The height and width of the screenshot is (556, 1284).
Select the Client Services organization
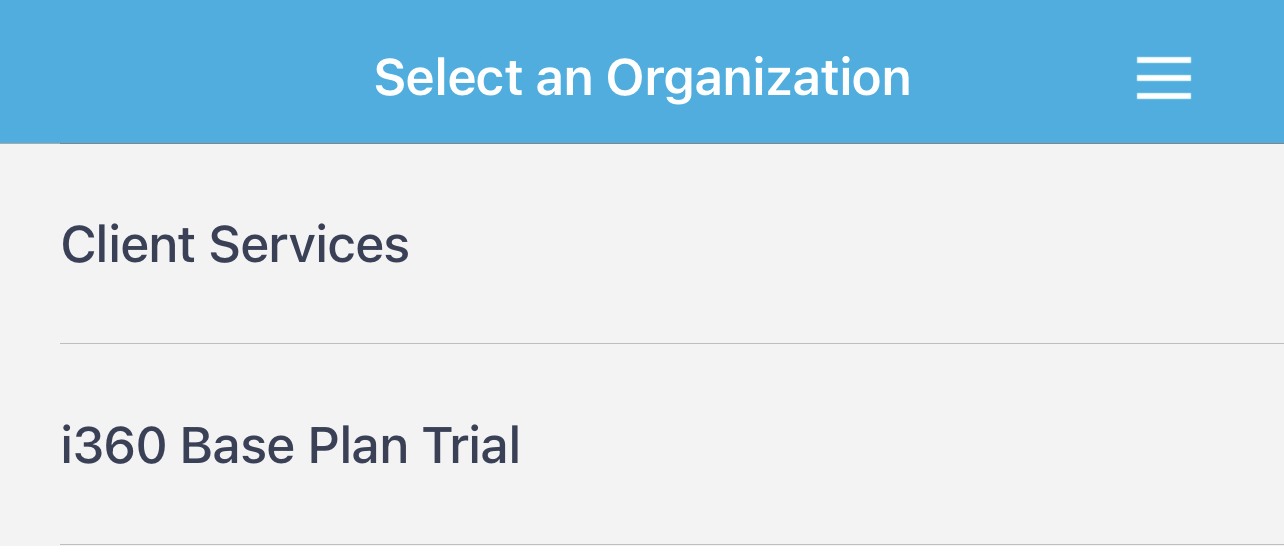coord(236,245)
